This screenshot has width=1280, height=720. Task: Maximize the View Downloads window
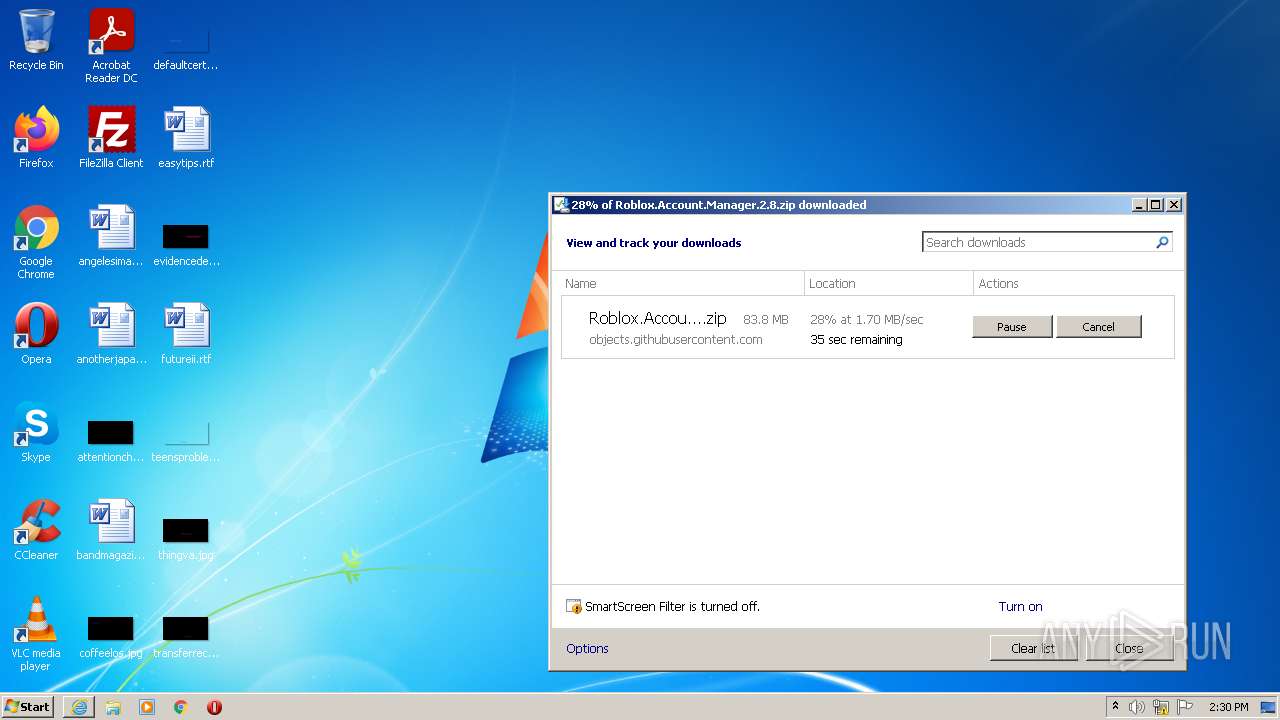point(1156,205)
